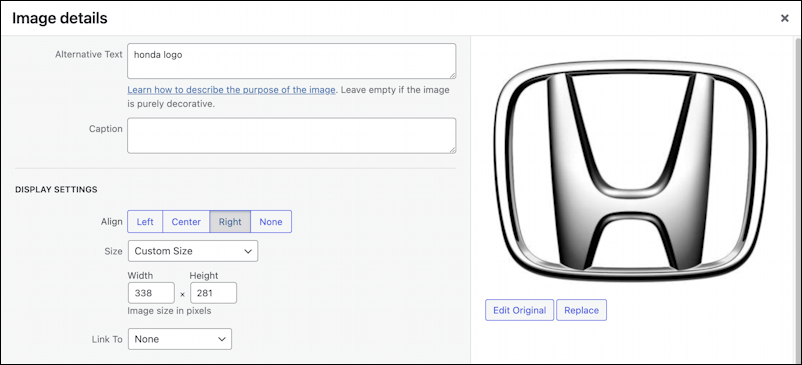Screen dimensions: 802x365
Task: Click the Caption label
Action: [x=106, y=129]
